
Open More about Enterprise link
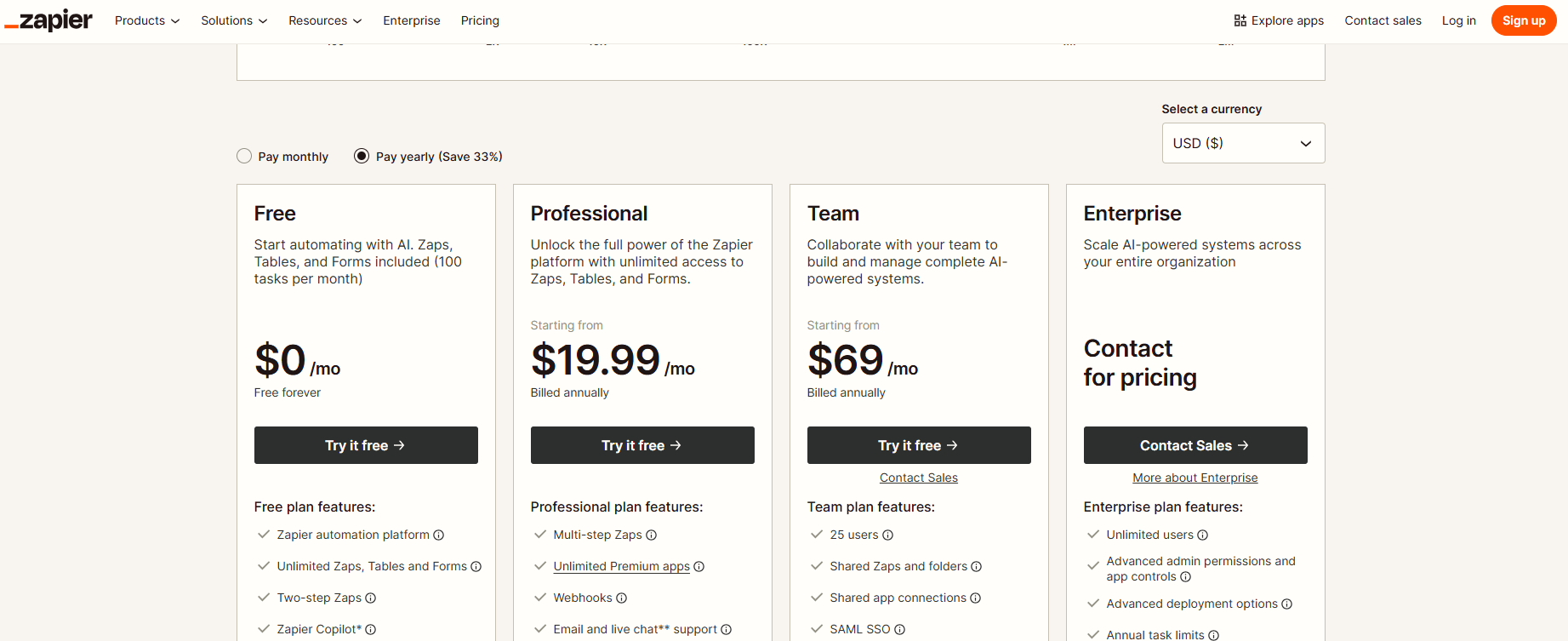[1195, 478]
